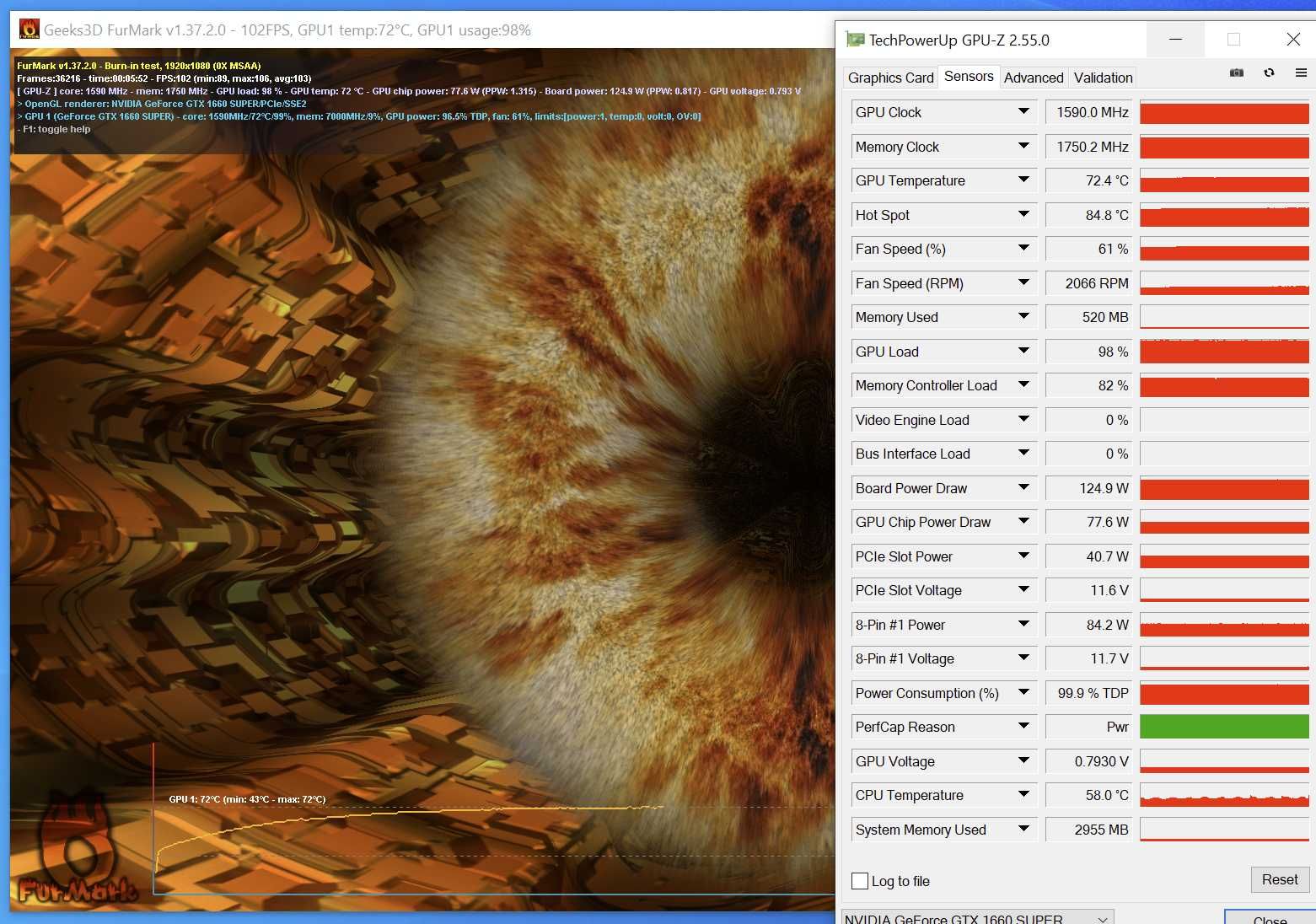1316x924 pixels.
Task: Click the CPU Temperature history graph
Action: pyautogui.click(x=1224, y=795)
